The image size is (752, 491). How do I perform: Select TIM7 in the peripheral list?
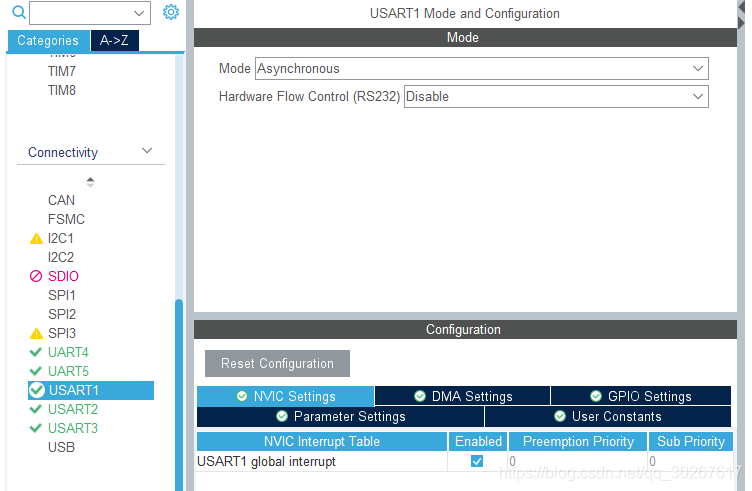tap(62, 71)
